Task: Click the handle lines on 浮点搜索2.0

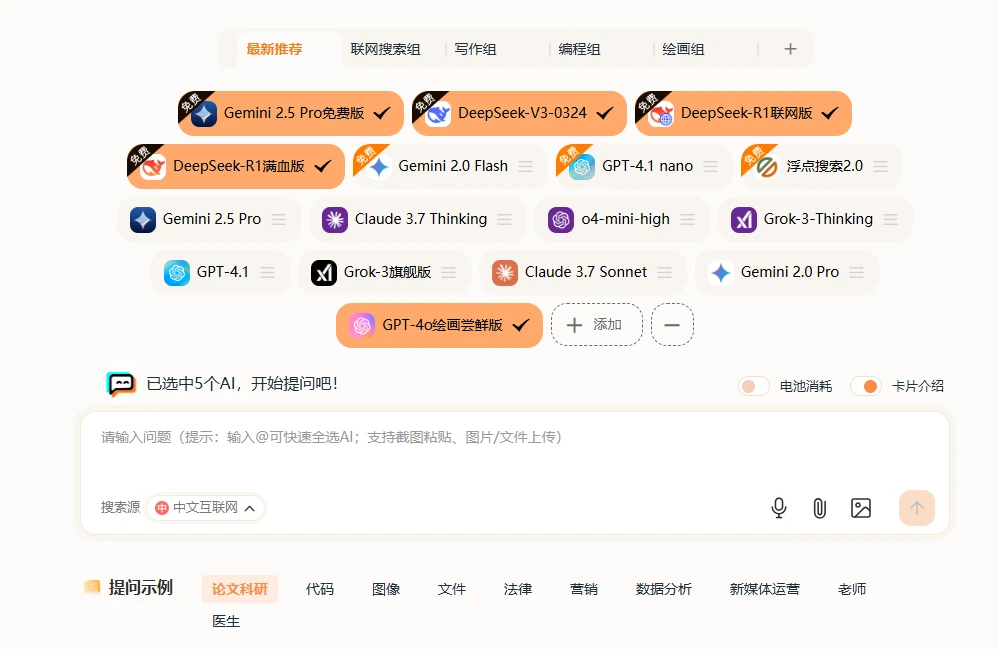Action: pos(880,166)
